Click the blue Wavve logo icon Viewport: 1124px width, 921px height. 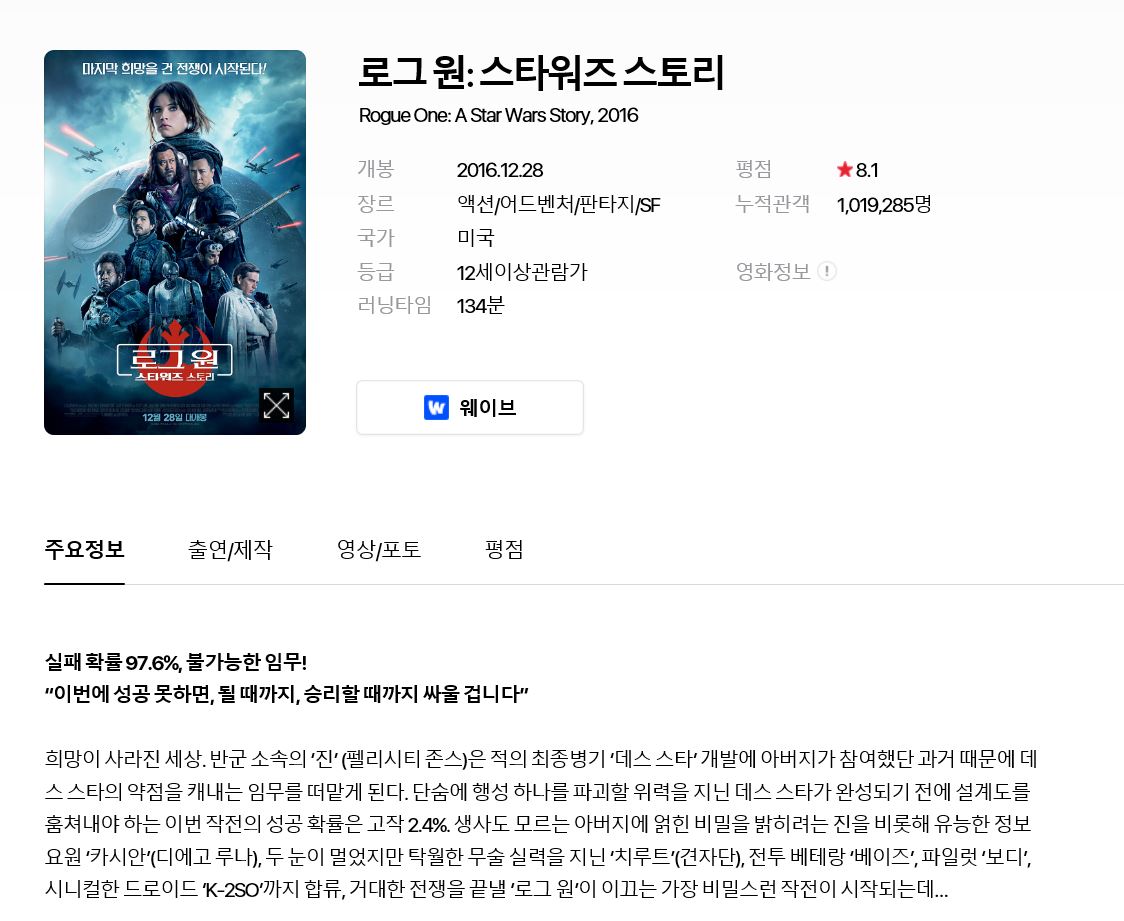coord(436,407)
